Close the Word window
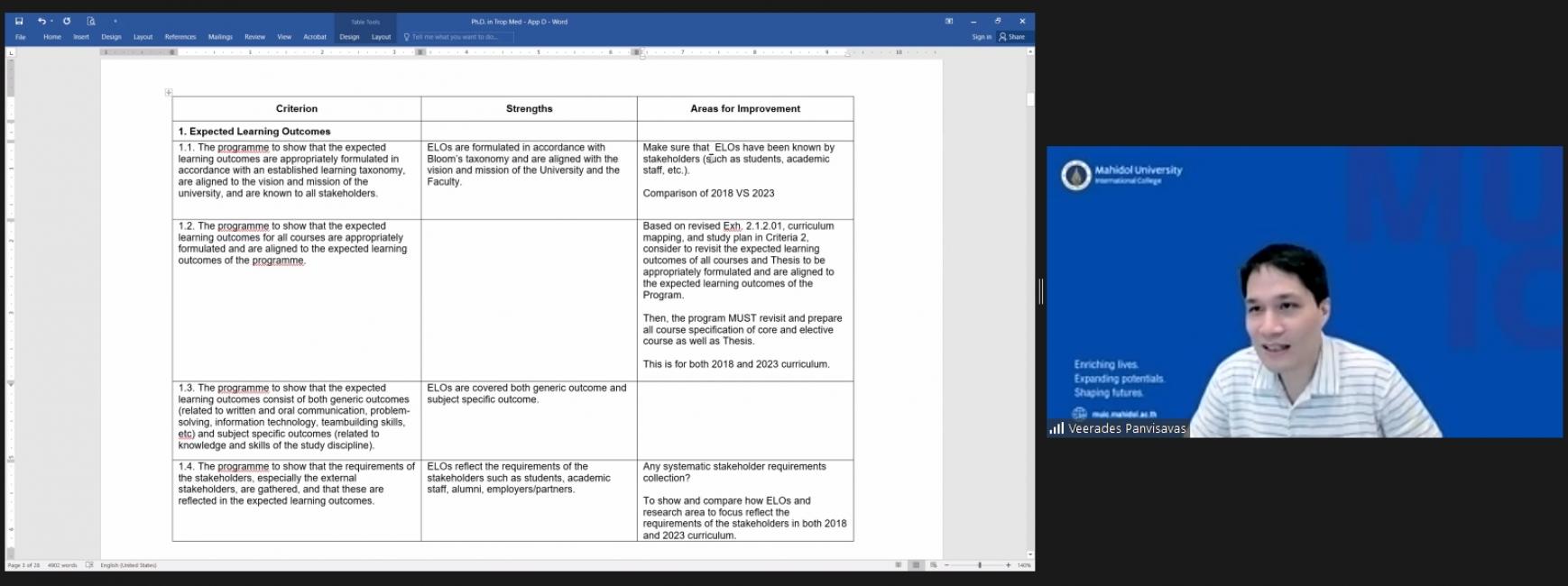The height and width of the screenshot is (586, 1568). point(1022,21)
